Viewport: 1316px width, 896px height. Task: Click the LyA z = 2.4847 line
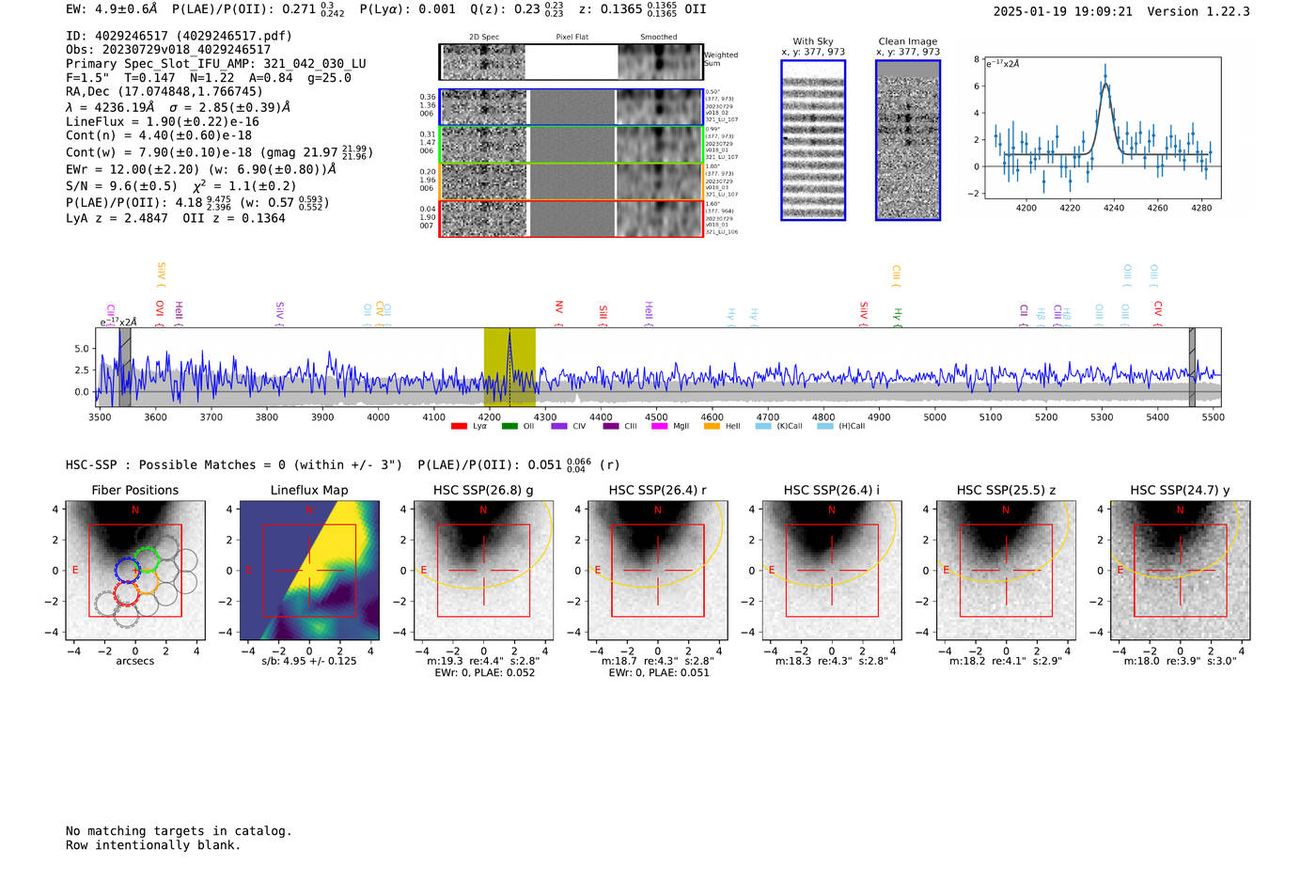[176, 218]
